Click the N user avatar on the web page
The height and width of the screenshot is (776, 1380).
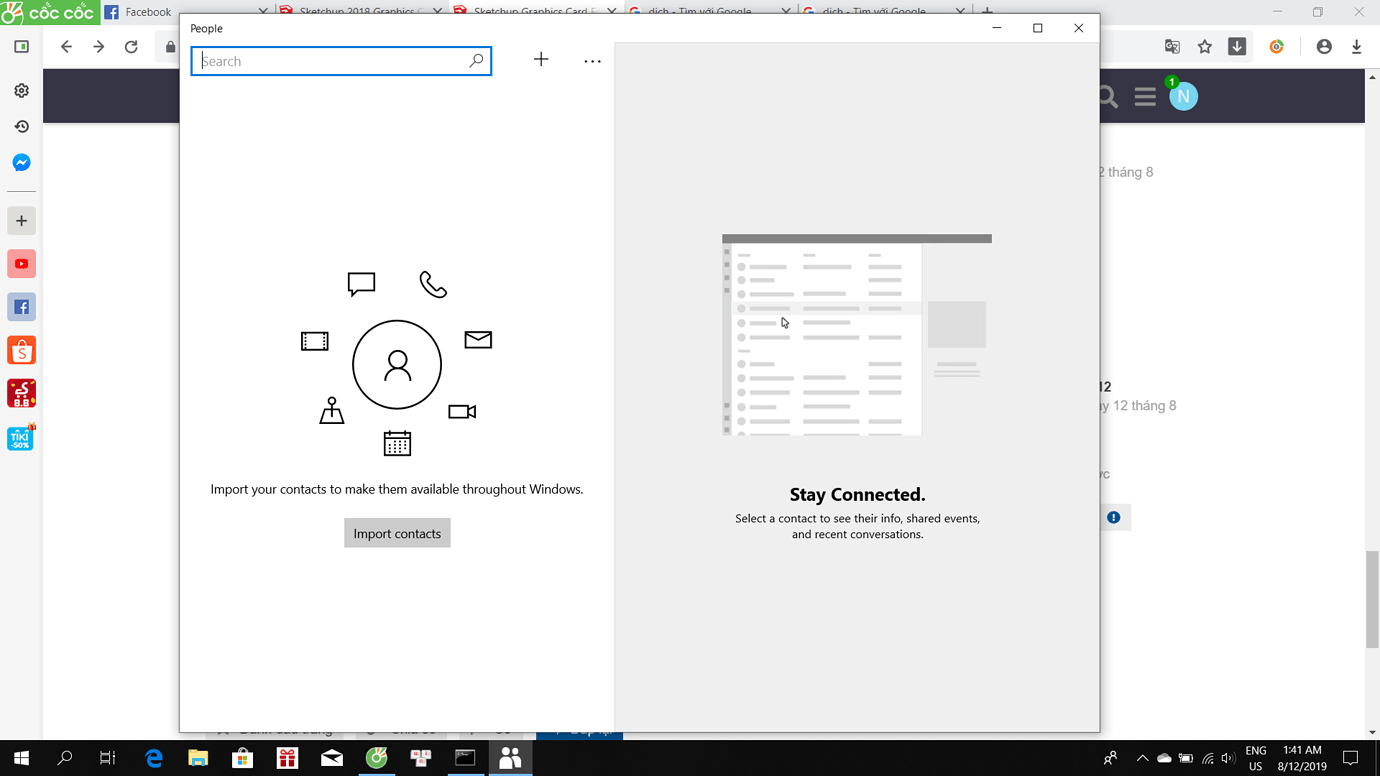click(1183, 96)
